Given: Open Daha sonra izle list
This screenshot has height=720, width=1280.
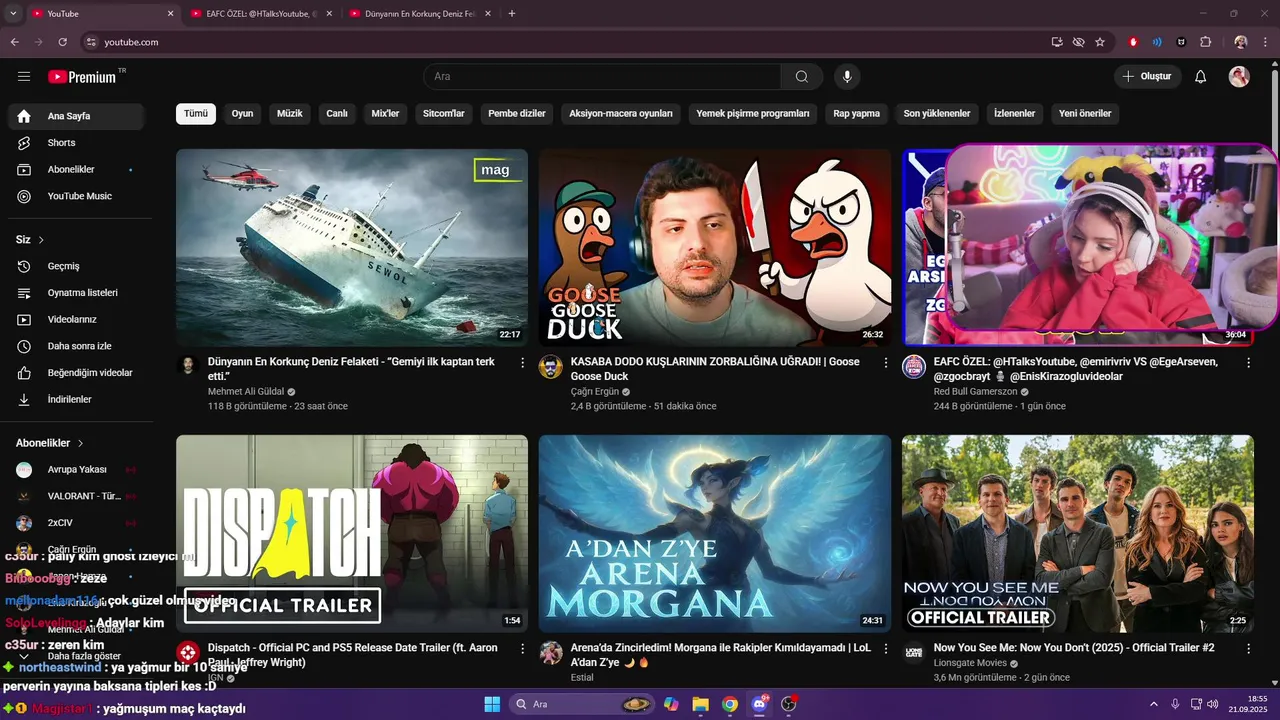Looking at the screenshot, I should point(76,346).
